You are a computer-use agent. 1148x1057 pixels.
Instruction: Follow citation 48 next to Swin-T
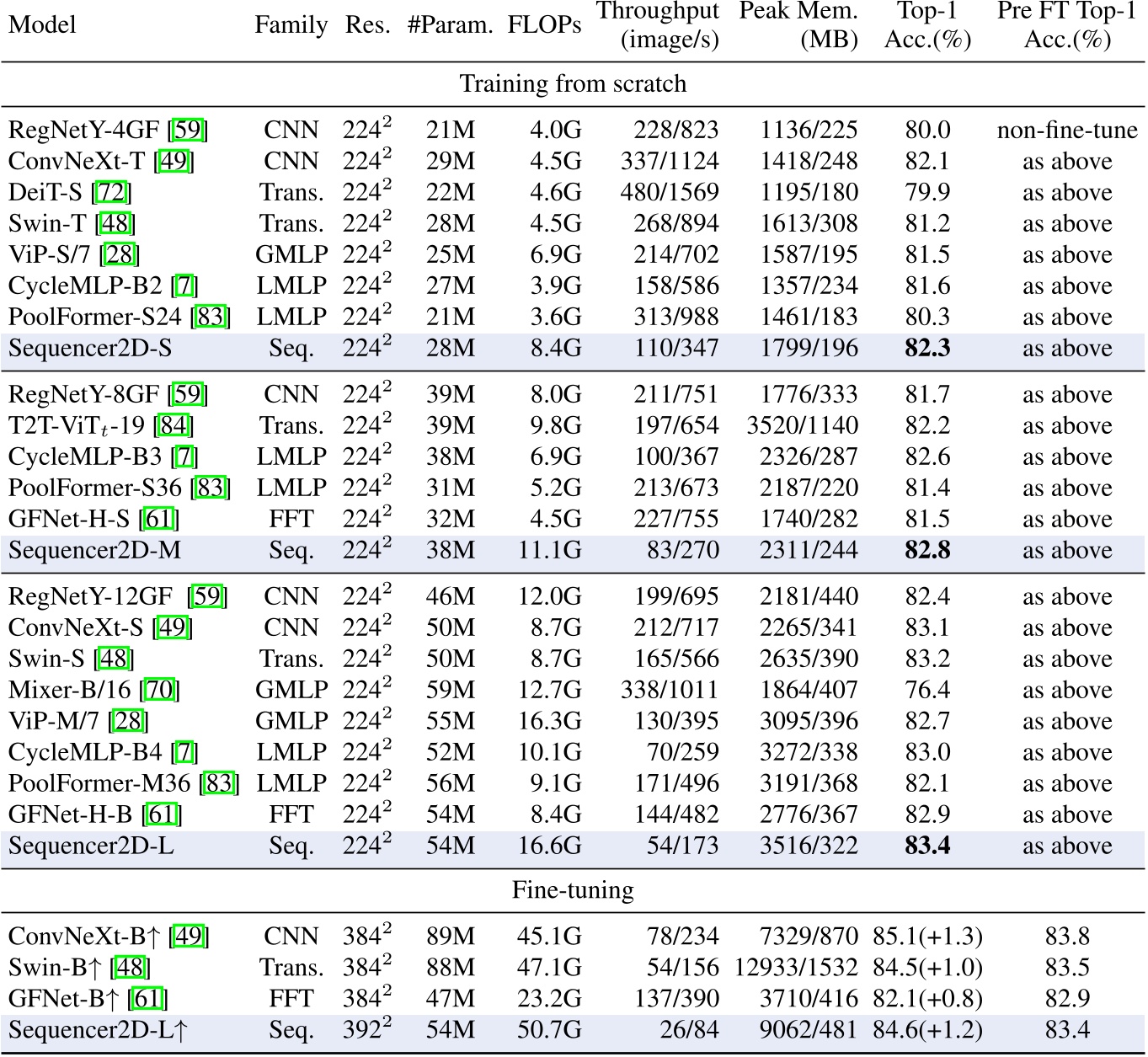click(x=115, y=224)
